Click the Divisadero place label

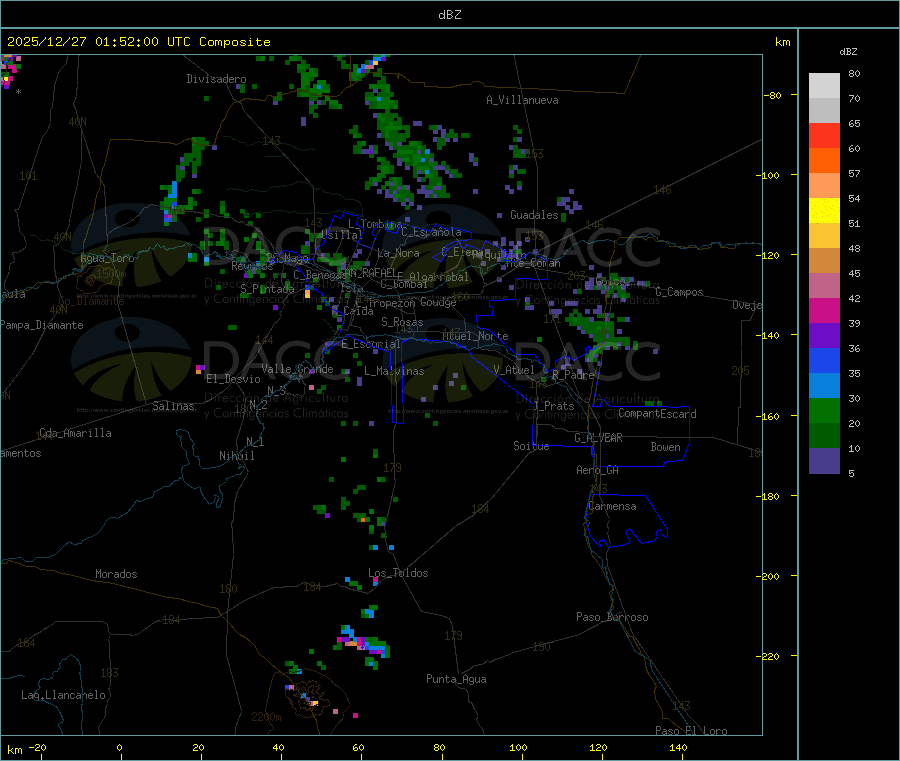point(216,79)
